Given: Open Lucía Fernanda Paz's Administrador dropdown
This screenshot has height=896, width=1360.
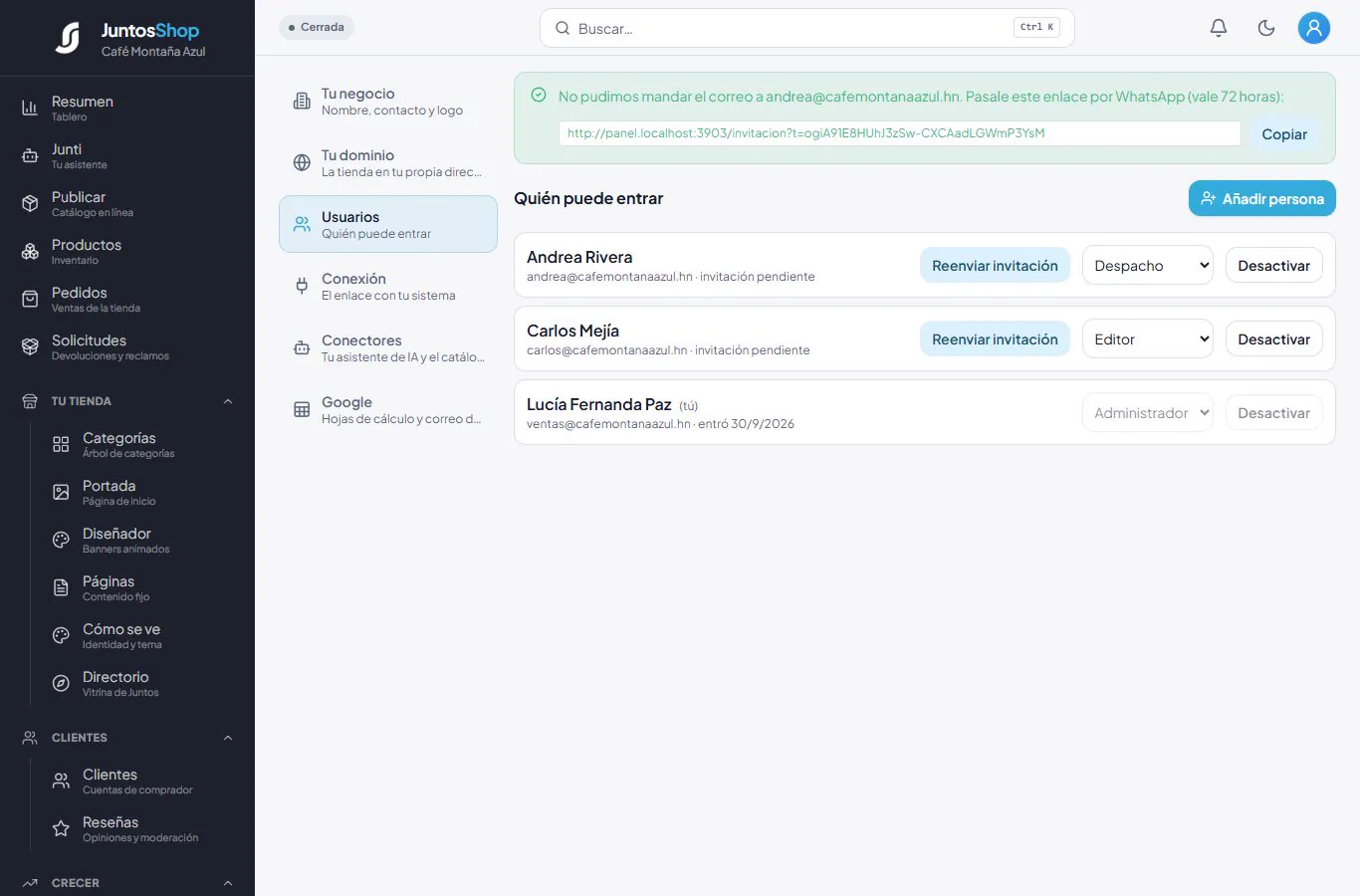Looking at the screenshot, I should (x=1148, y=412).
